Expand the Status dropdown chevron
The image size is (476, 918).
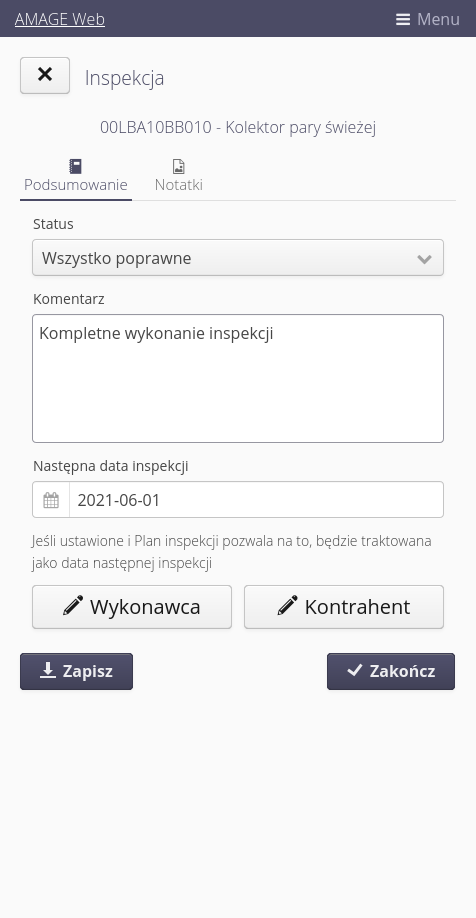(x=424, y=258)
